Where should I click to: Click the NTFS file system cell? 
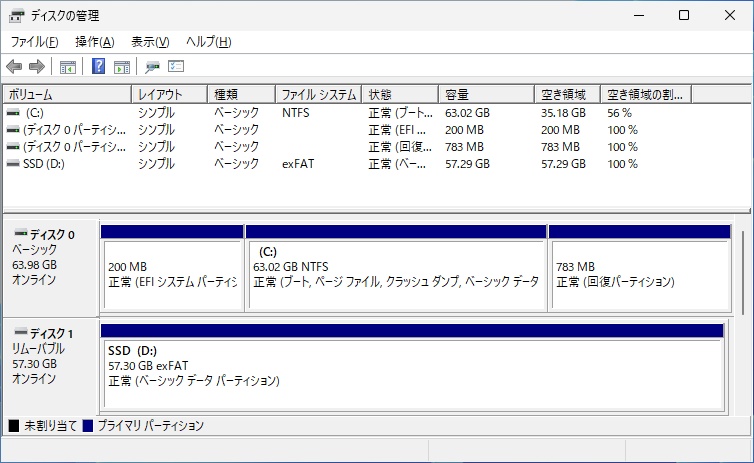[x=296, y=113]
